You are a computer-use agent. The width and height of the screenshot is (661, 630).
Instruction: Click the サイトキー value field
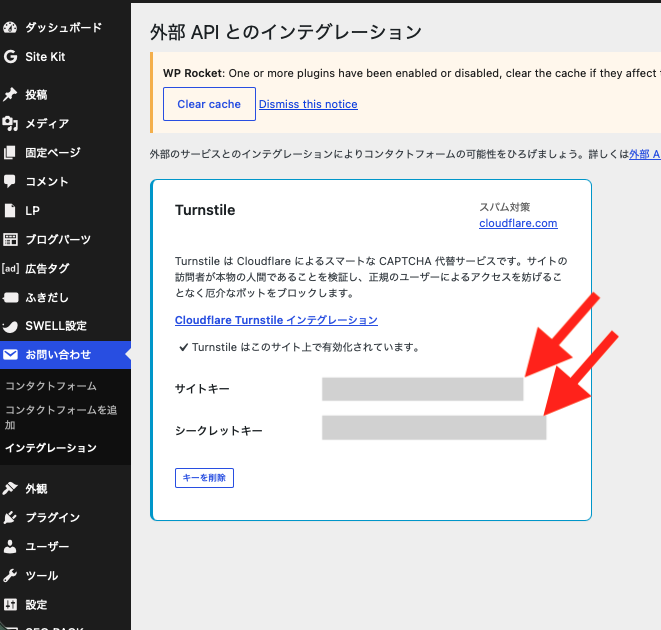click(x=422, y=389)
